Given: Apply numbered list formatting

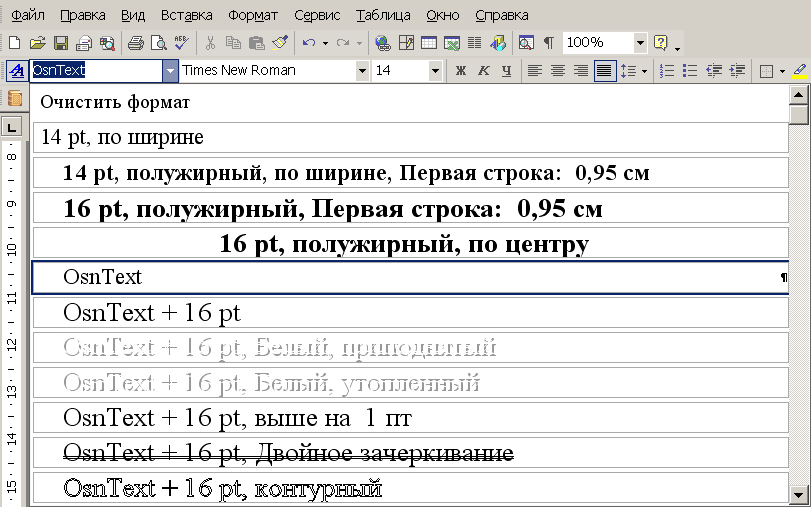Looking at the screenshot, I should coord(667,71).
